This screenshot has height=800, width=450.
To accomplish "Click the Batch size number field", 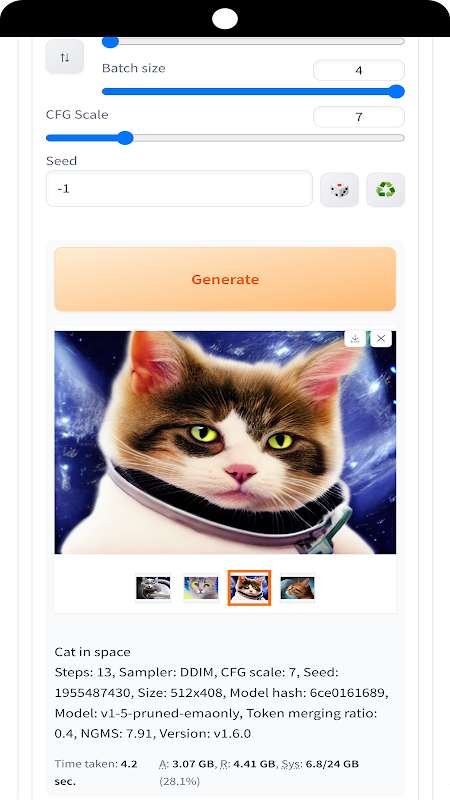I will click(x=359, y=70).
